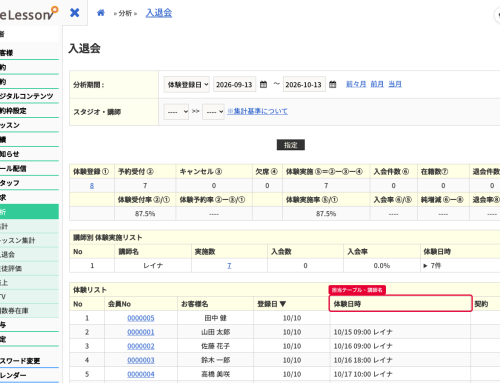Open calendar picker for end date
500x383 pixels.
tap(332, 84)
